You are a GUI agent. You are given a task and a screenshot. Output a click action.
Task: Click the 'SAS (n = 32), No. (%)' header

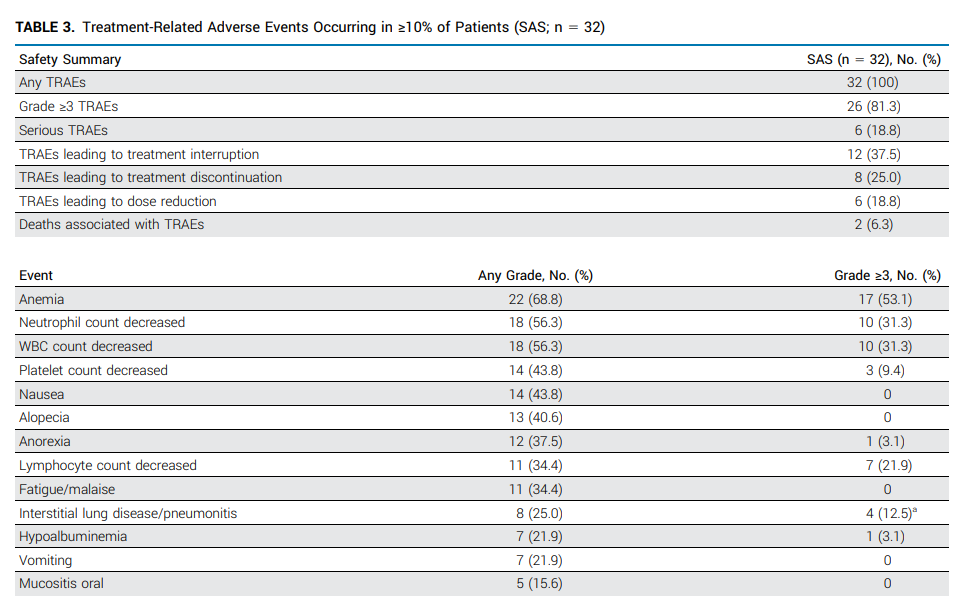tap(873, 59)
